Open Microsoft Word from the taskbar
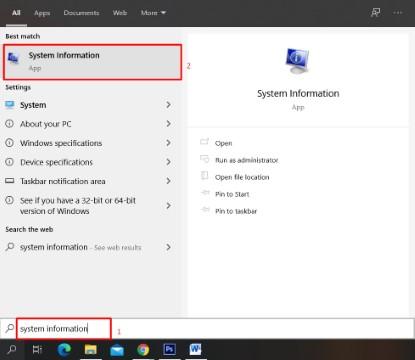The image size is (415, 360). (195, 349)
